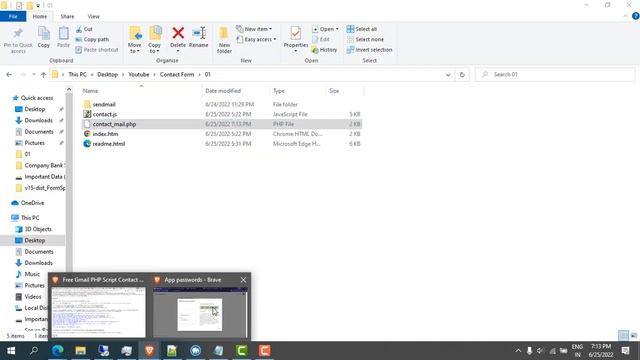640x360 pixels.
Task: Sort by the Name column header
Action: click(x=91, y=91)
